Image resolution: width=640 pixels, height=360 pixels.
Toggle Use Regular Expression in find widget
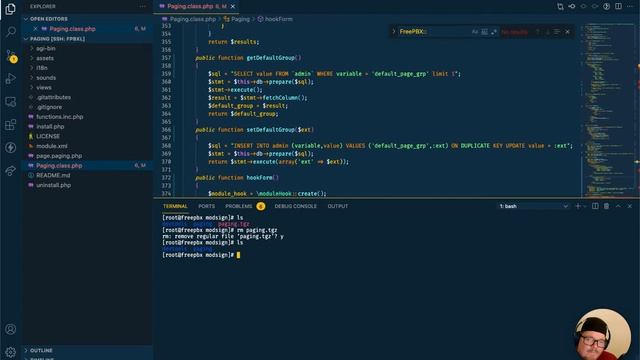coord(493,32)
